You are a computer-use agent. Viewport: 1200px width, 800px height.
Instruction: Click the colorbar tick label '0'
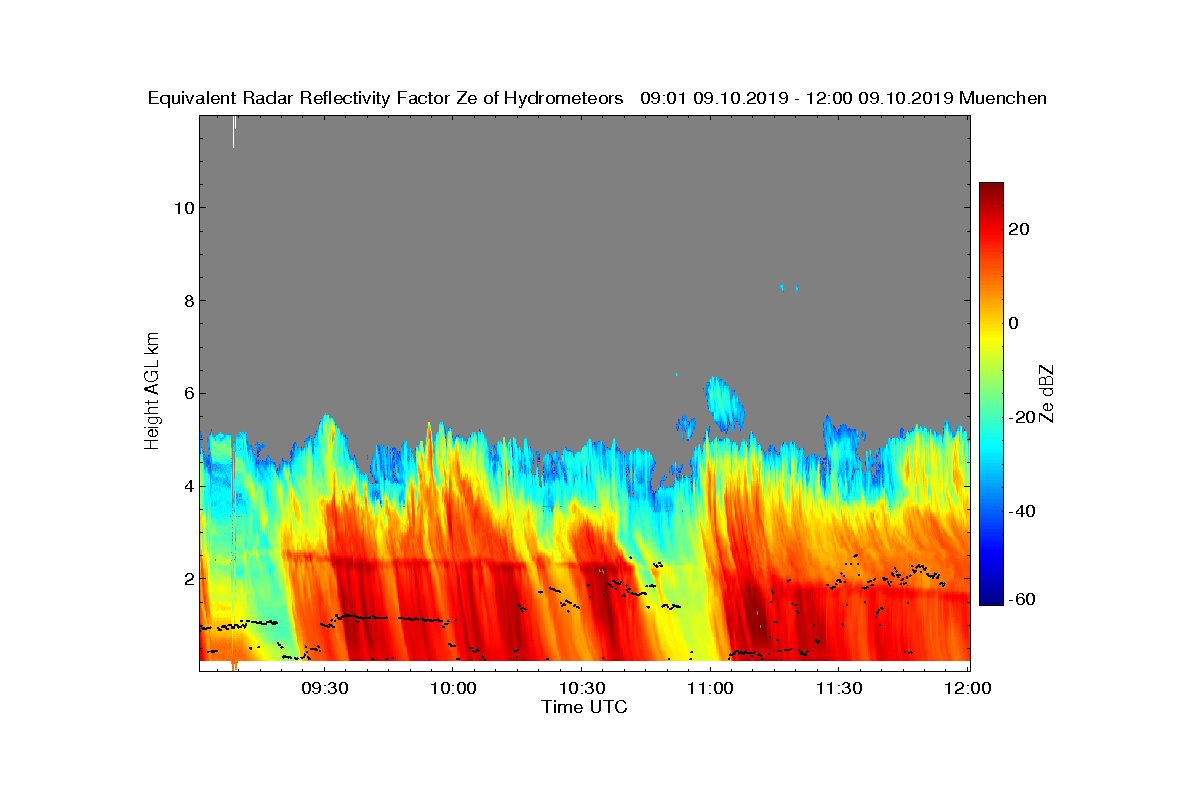coord(1015,323)
